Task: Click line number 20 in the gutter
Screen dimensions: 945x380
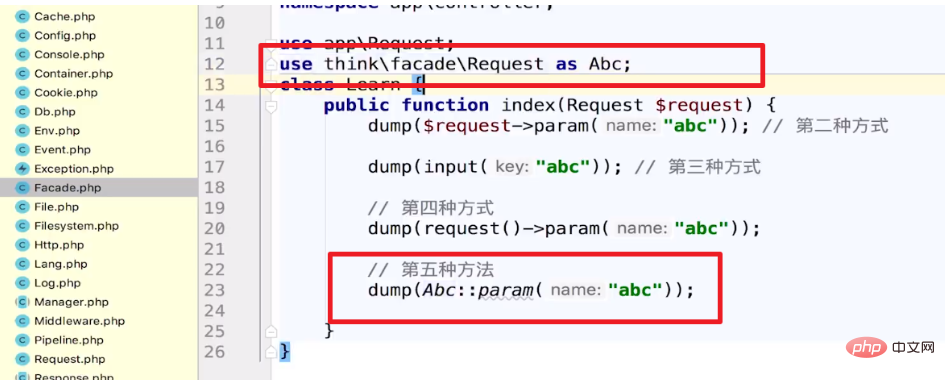Action: 214,229
